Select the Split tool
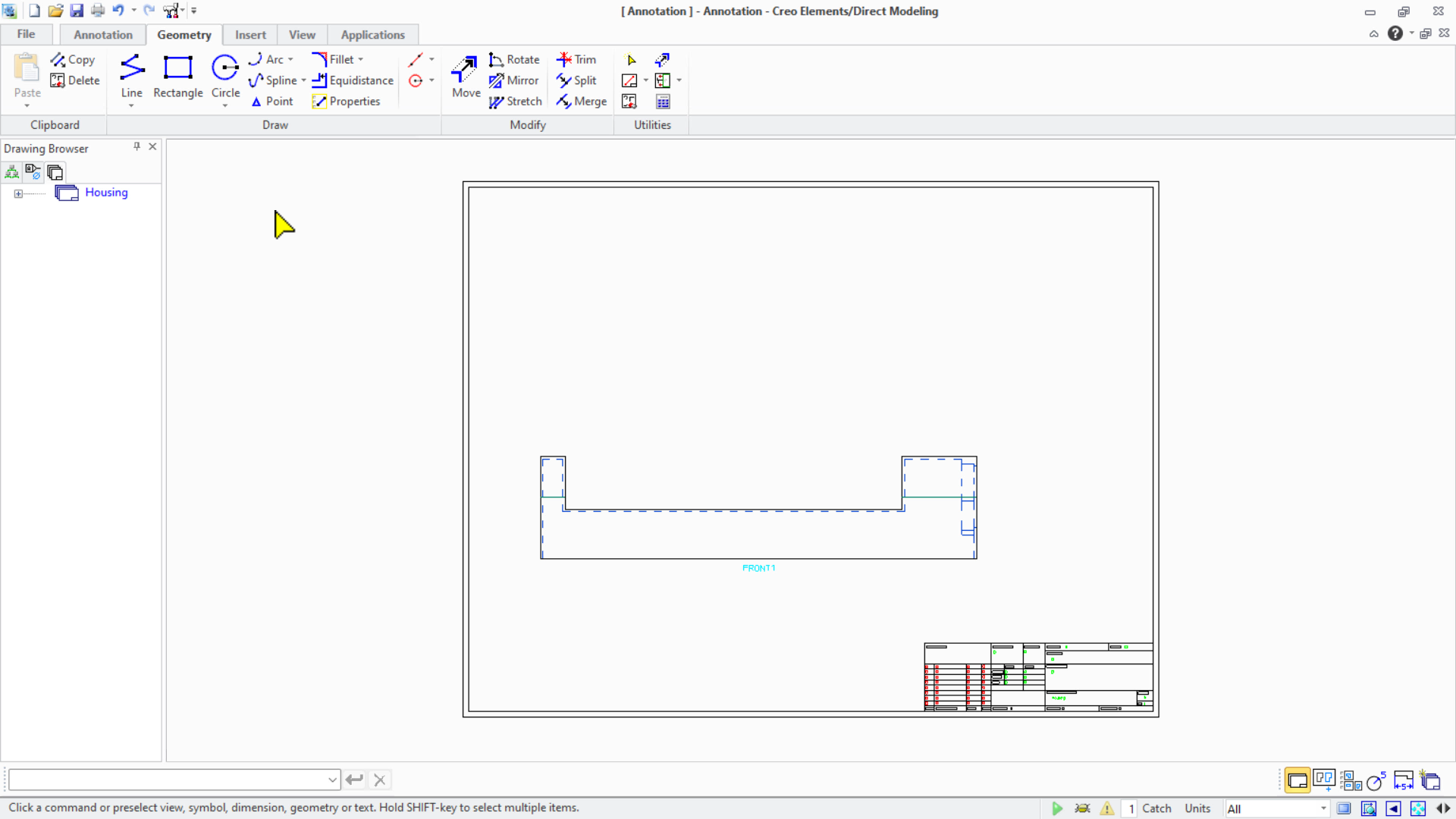This screenshot has height=819, width=1456. click(576, 80)
